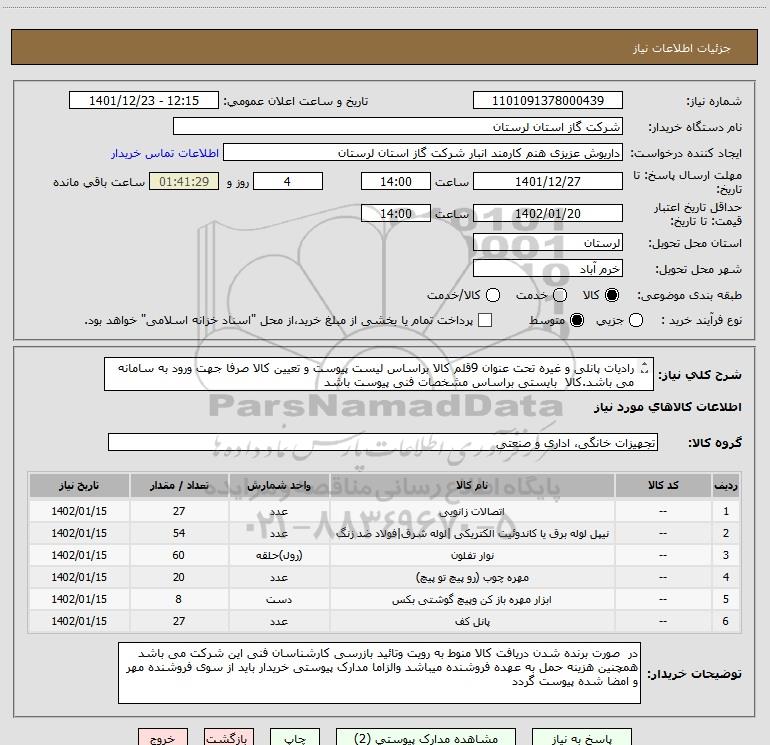Click need number field 1101091378000439

[548, 101]
